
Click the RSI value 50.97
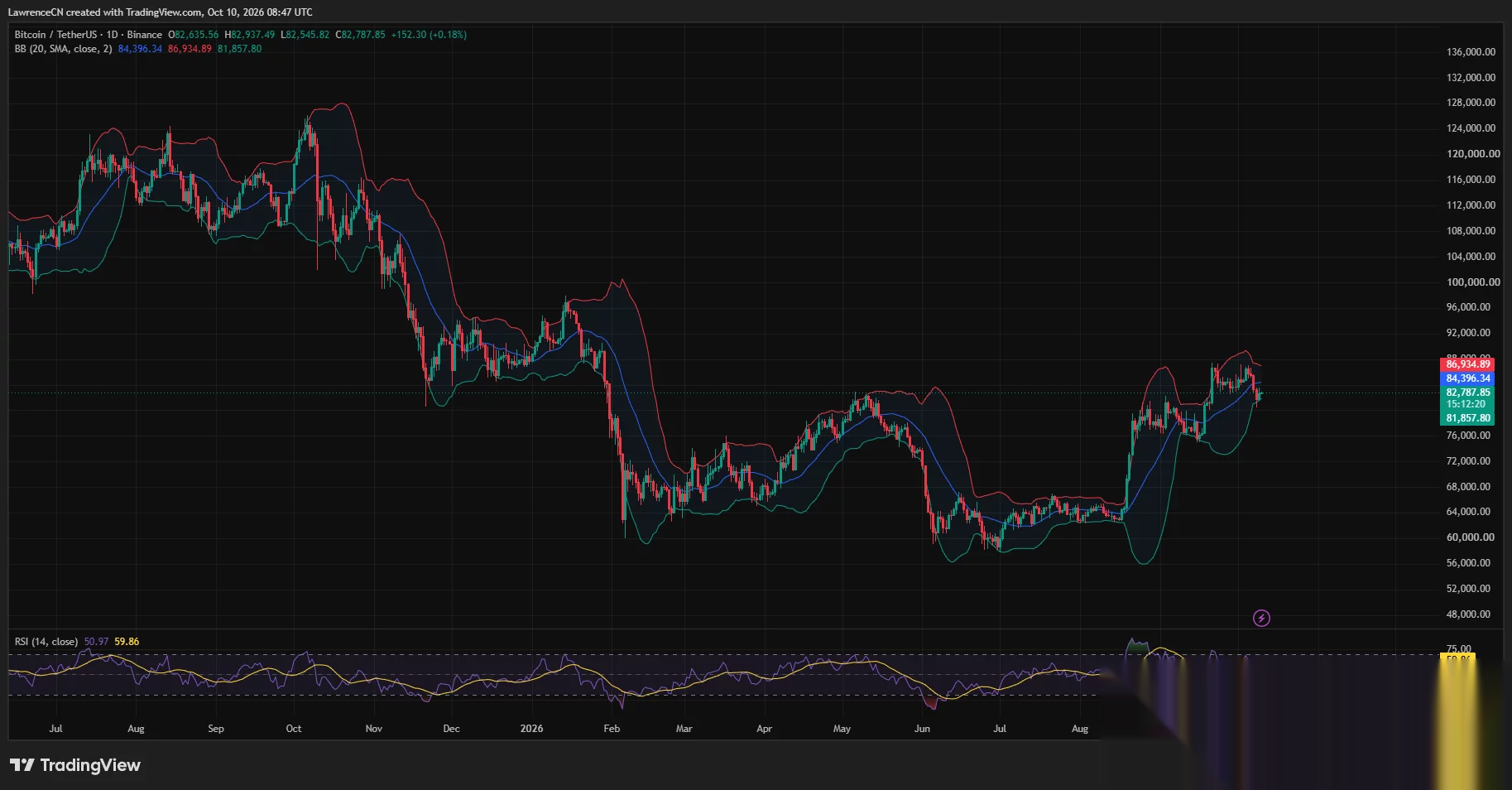point(96,642)
